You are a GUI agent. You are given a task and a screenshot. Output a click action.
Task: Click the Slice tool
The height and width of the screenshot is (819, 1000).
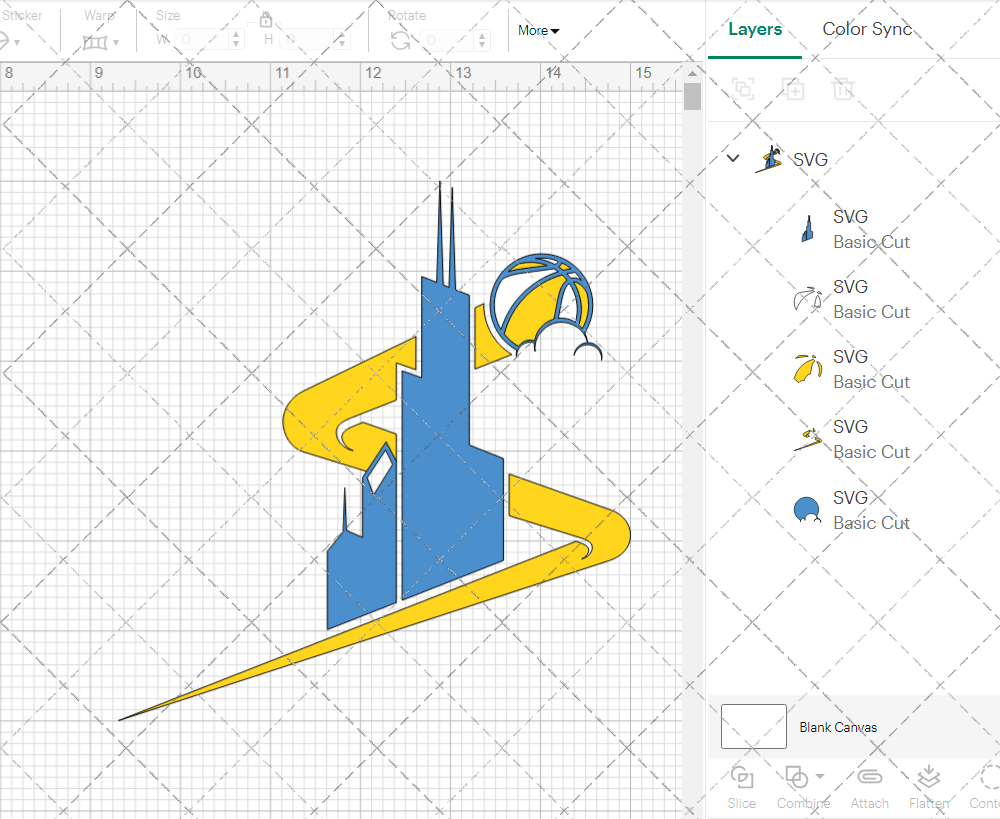point(742,786)
